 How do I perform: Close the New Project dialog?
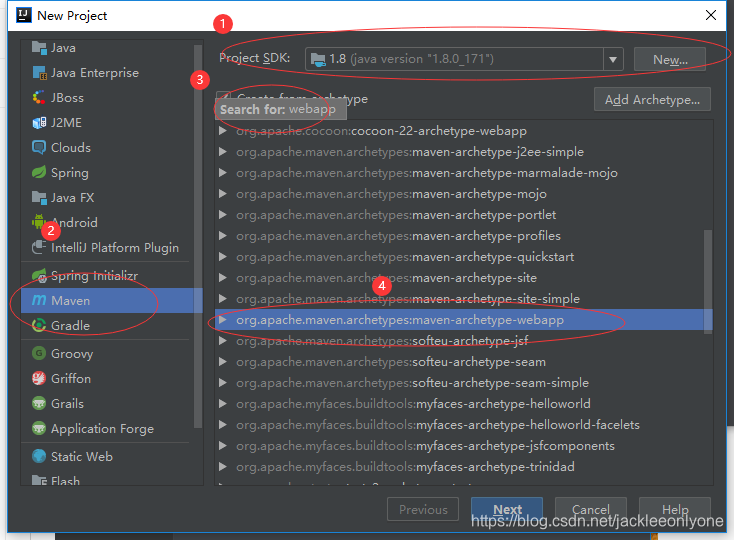711,15
